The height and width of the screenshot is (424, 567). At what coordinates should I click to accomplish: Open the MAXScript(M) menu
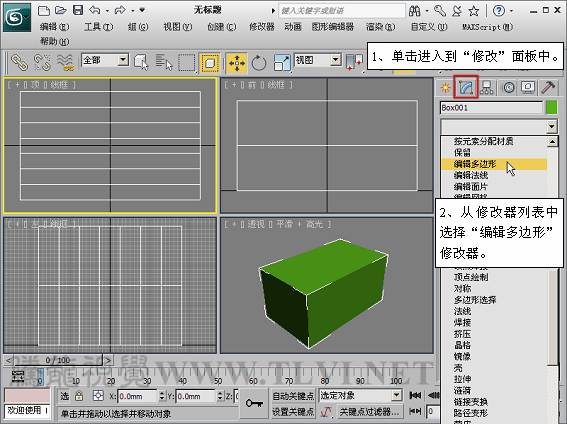click(487, 27)
